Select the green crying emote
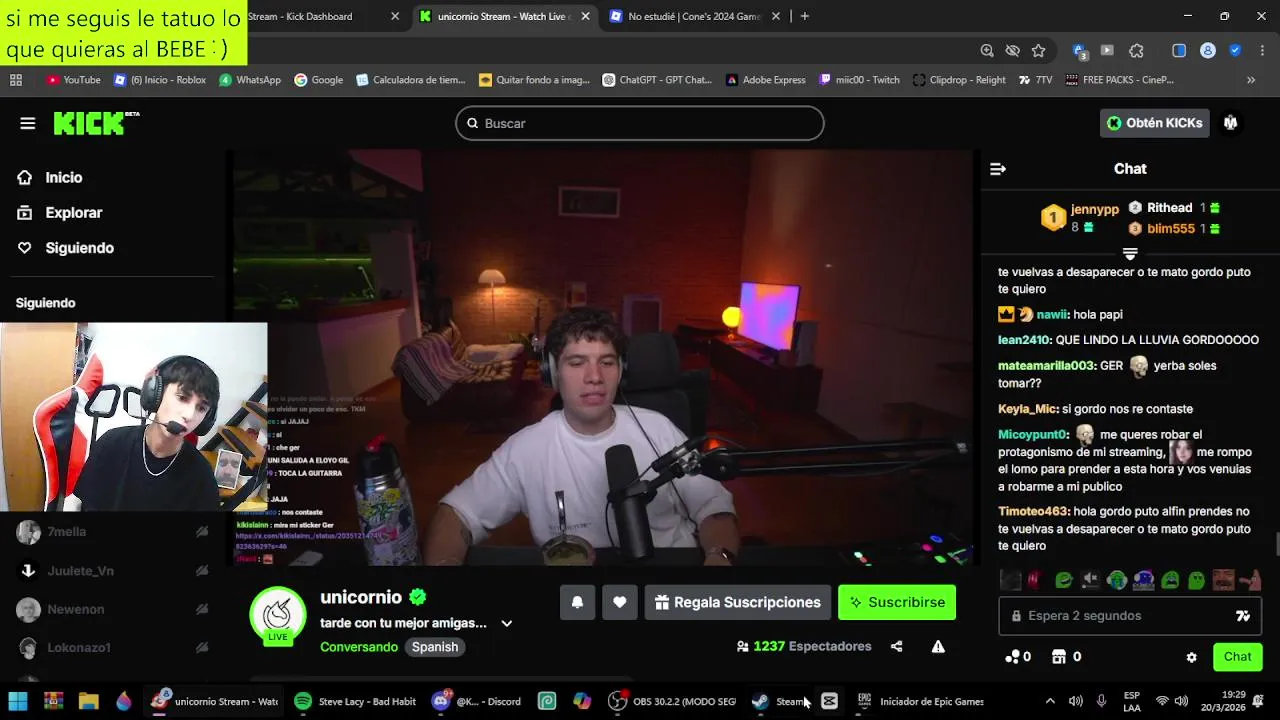The width and height of the screenshot is (1280, 720). click(x=1117, y=580)
